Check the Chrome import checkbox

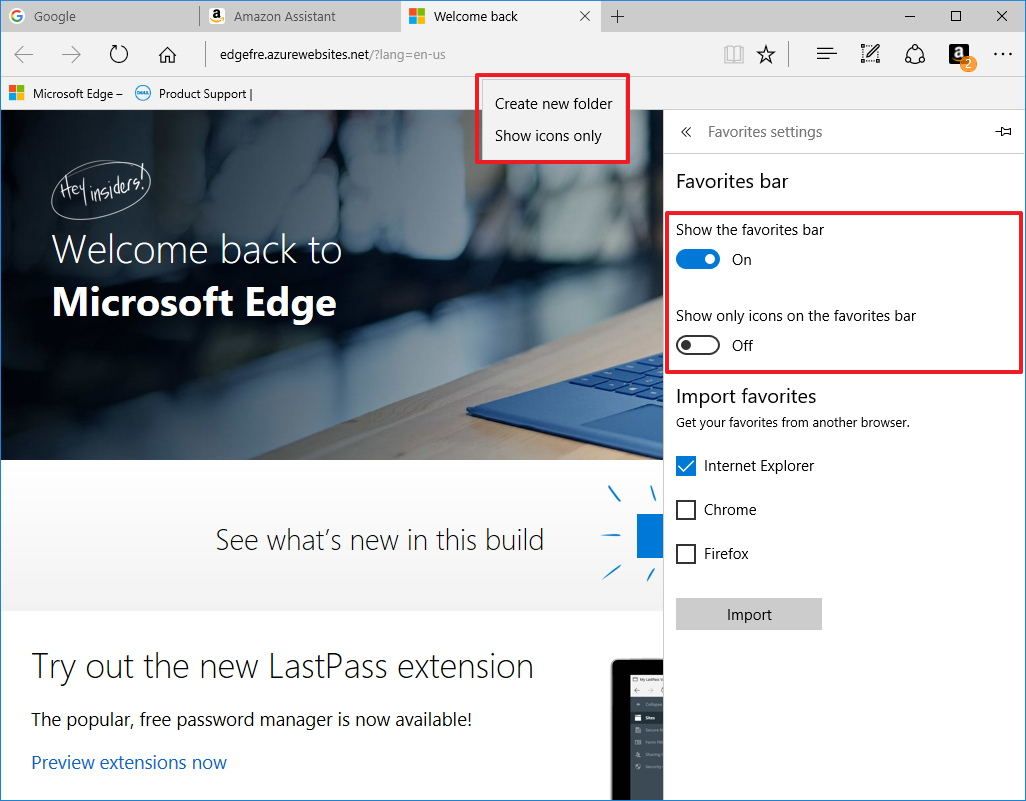686,509
